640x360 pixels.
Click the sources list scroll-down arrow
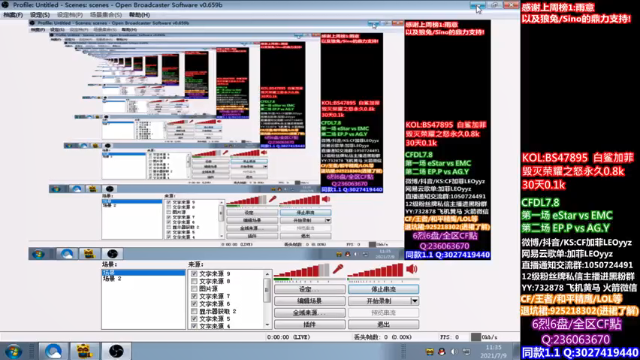pyautogui.click(x=267, y=325)
